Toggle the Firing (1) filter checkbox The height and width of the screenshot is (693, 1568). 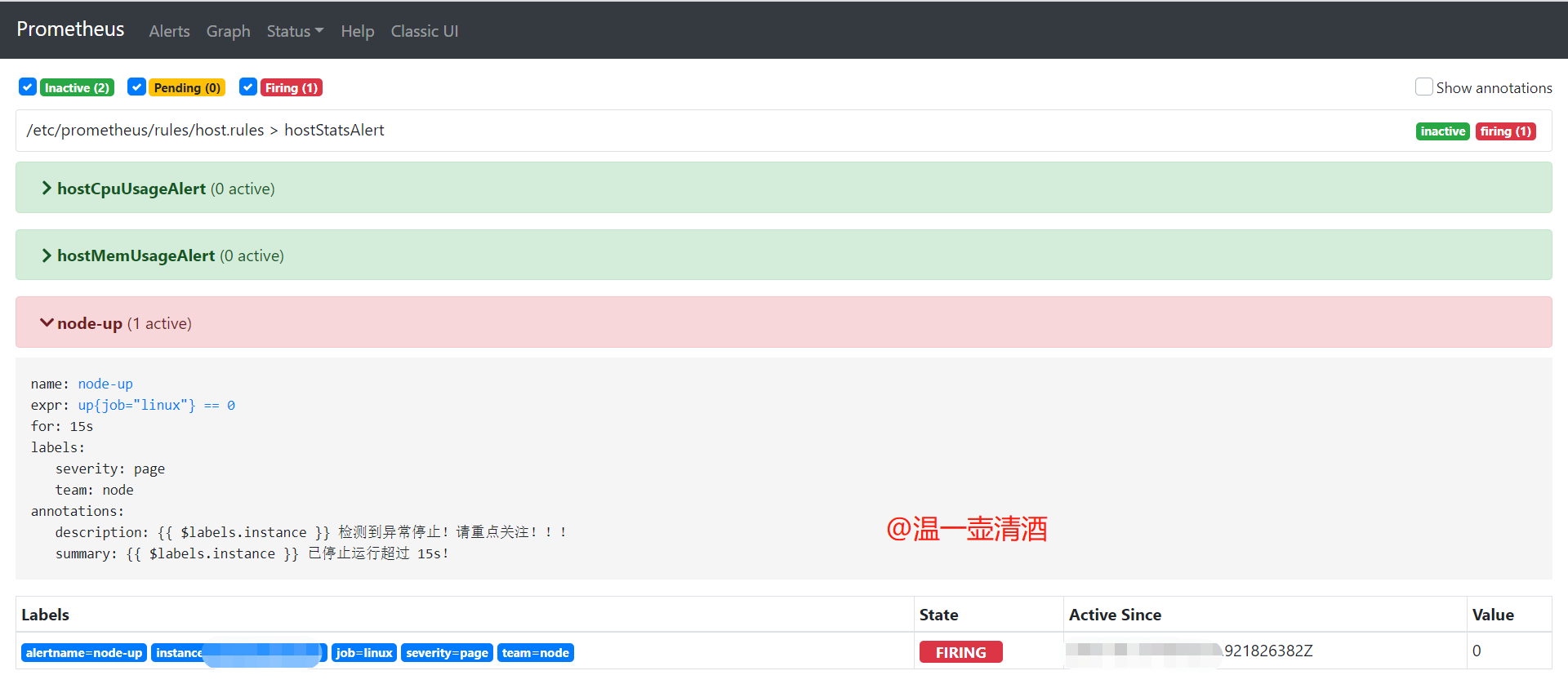pyautogui.click(x=248, y=87)
